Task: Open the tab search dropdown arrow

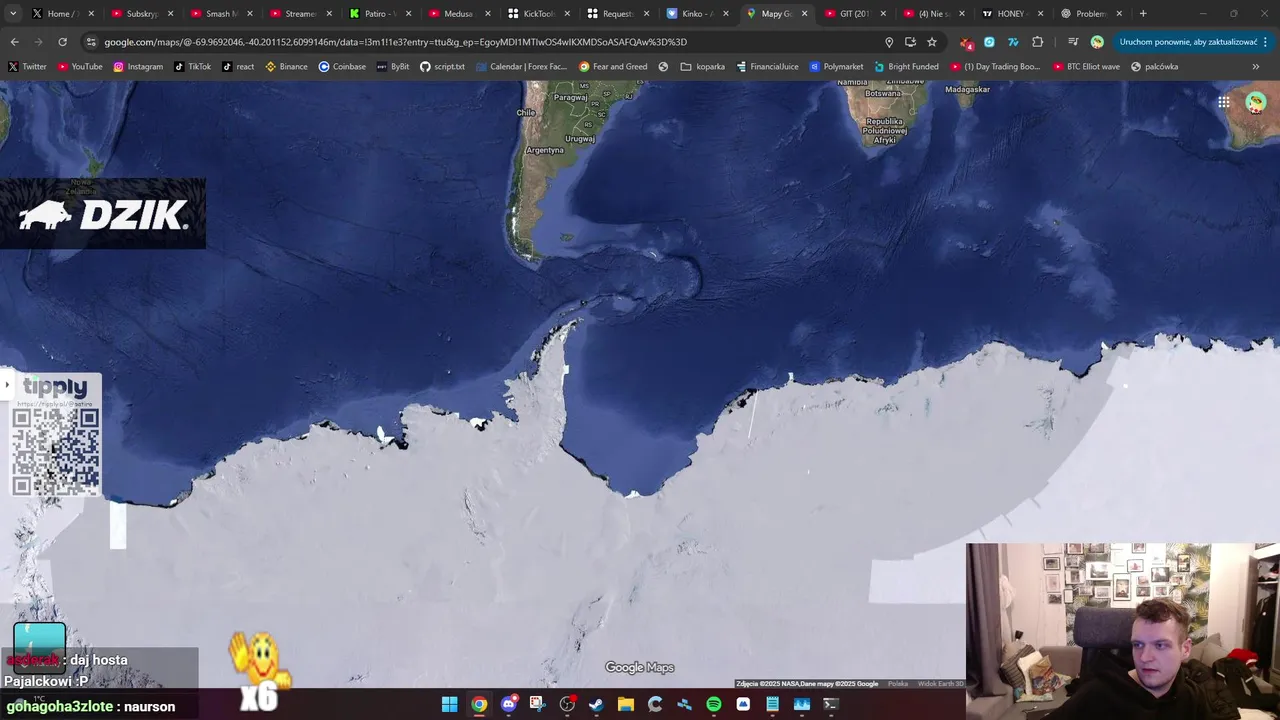Action: coord(13,14)
